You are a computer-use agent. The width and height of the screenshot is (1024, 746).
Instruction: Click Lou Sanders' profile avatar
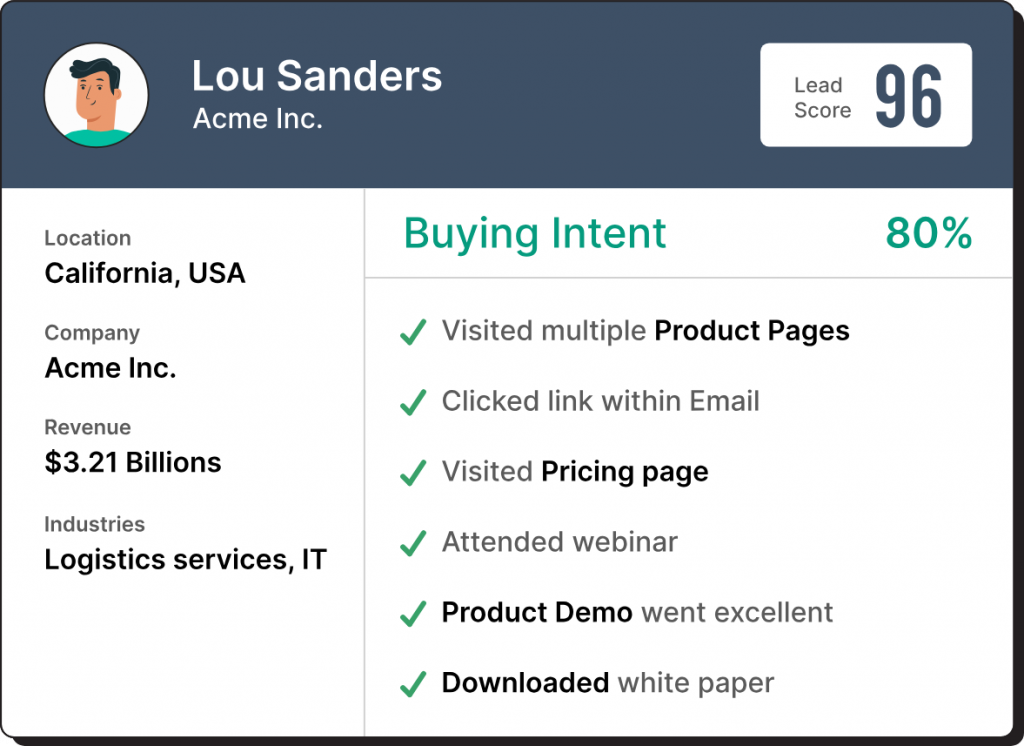pyautogui.click(x=96, y=95)
